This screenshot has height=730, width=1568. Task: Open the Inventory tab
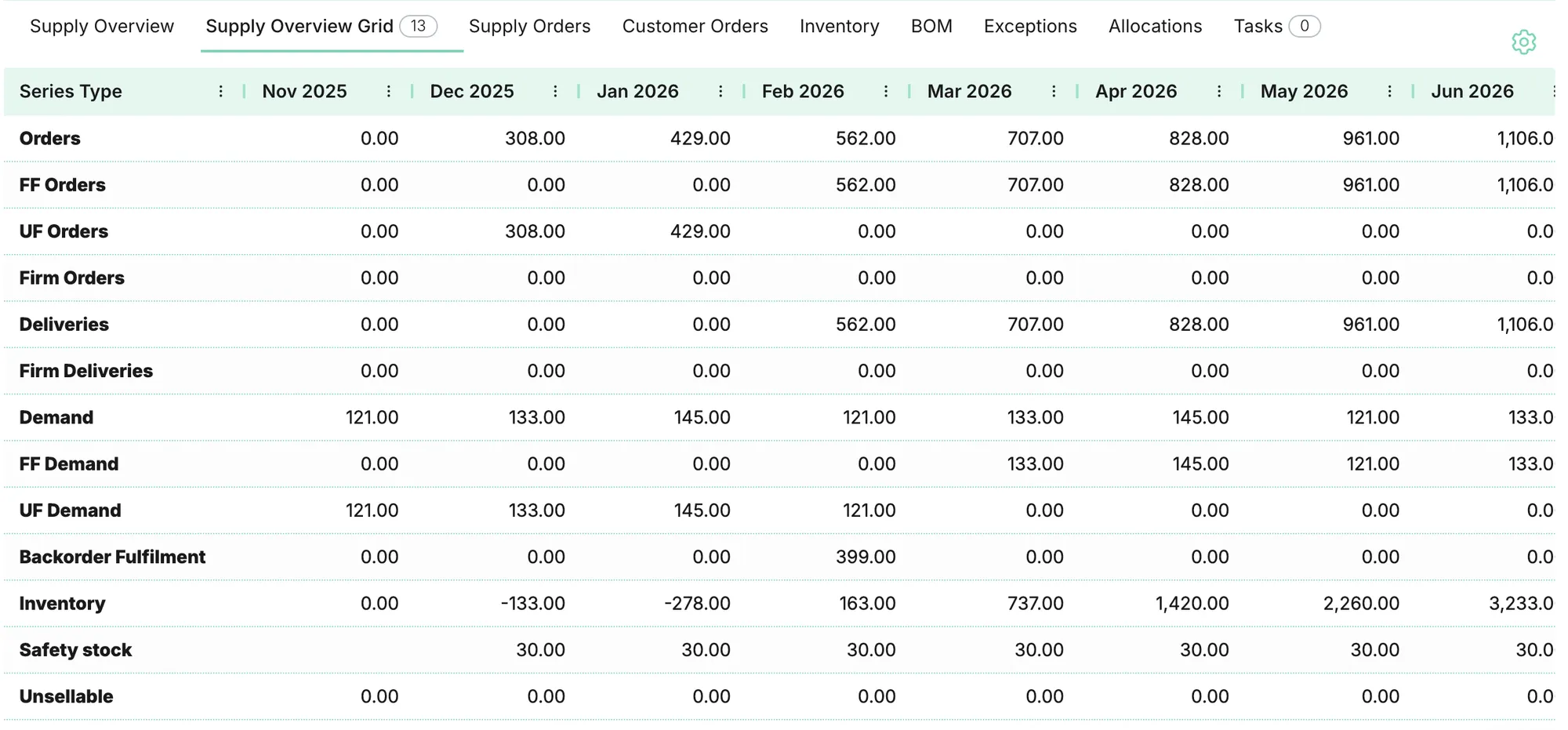pos(840,27)
